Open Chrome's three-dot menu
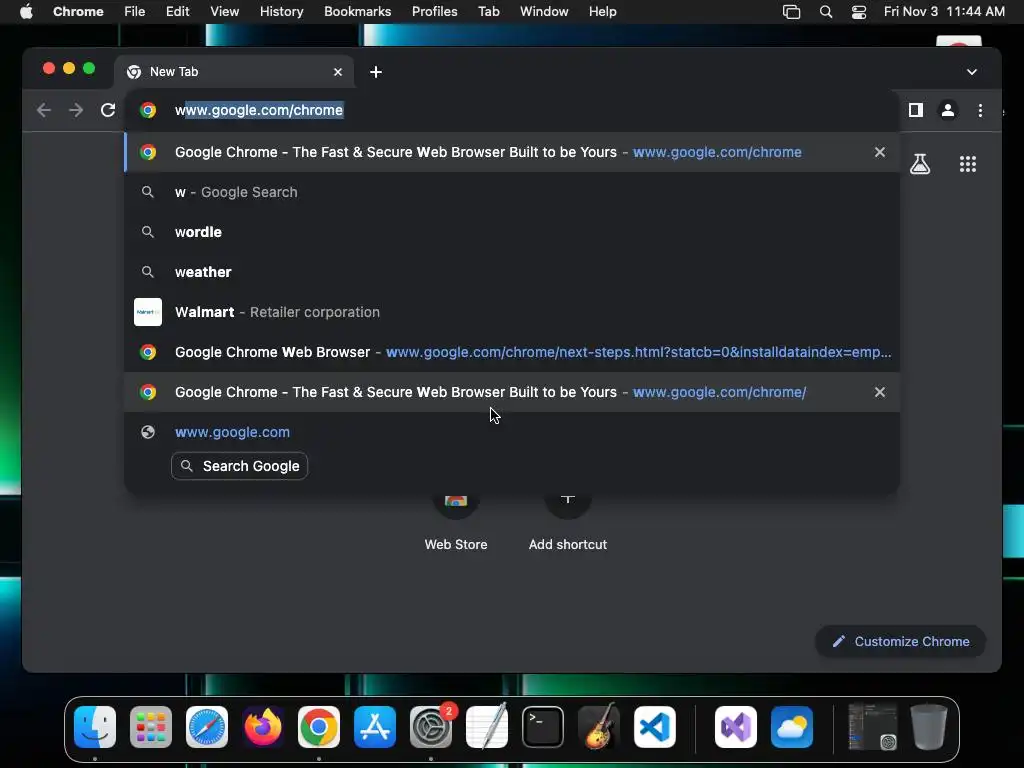 click(980, 110)
